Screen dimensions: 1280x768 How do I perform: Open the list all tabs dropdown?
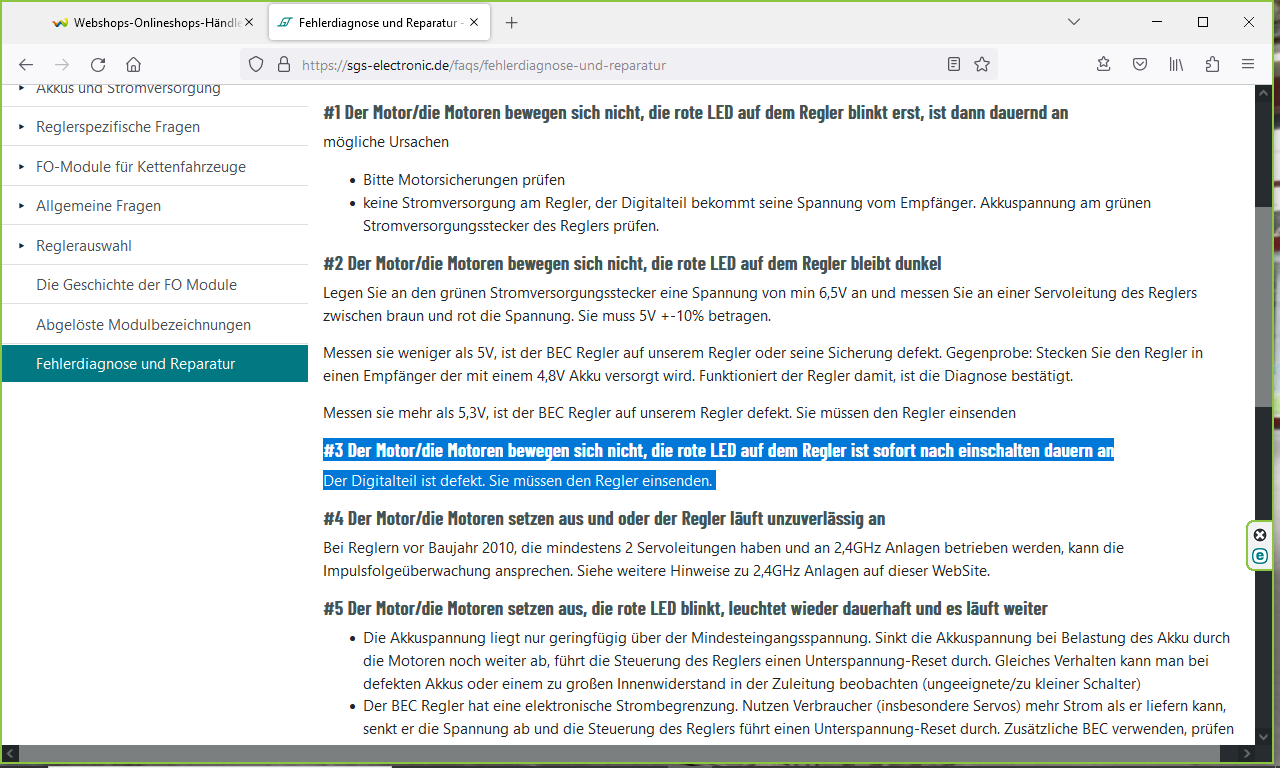1074,22
